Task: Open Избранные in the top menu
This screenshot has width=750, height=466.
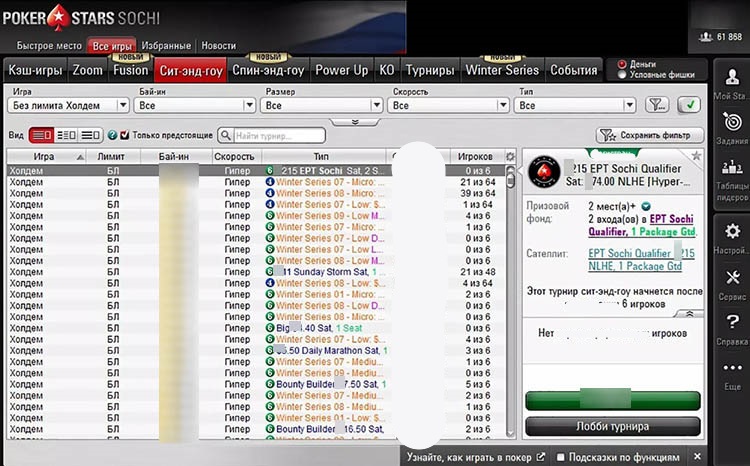Action: 166,45
